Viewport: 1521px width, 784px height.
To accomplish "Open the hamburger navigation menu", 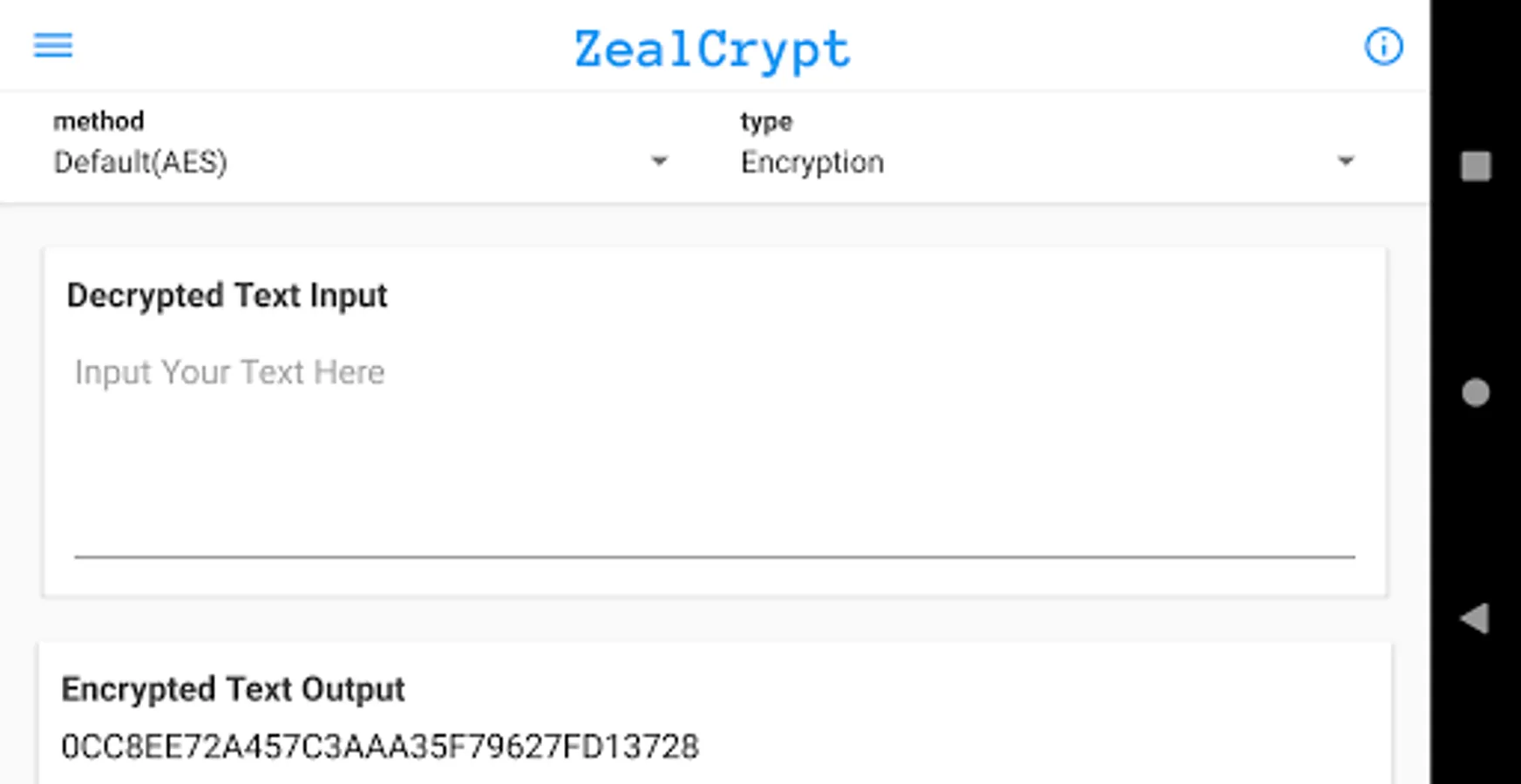I will click(x=53, y=45).
